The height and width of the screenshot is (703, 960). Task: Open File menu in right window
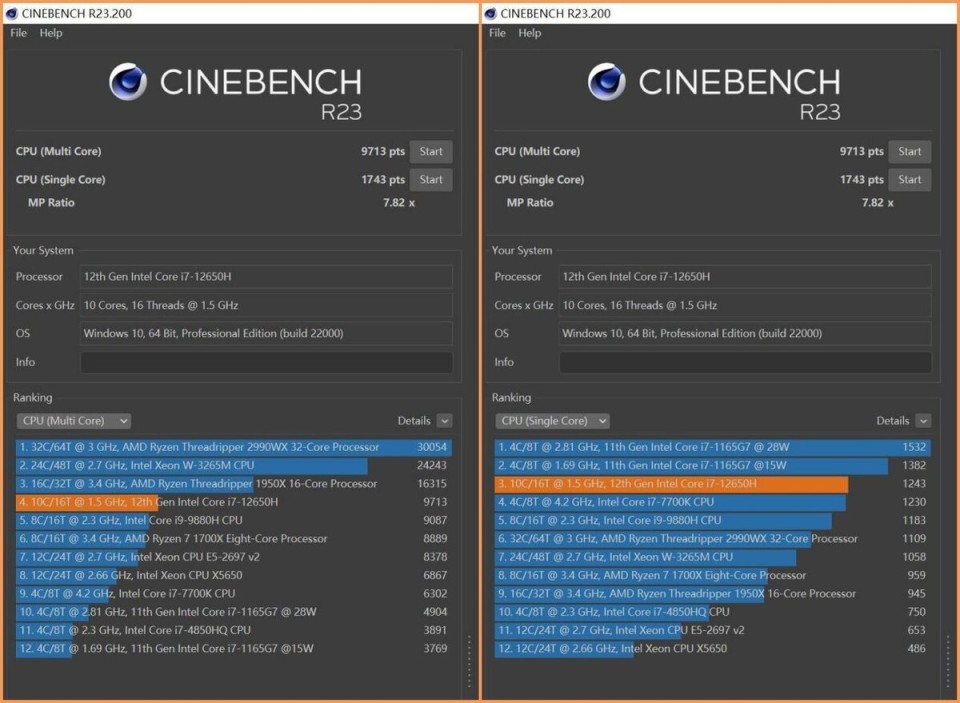pos(497,33)
